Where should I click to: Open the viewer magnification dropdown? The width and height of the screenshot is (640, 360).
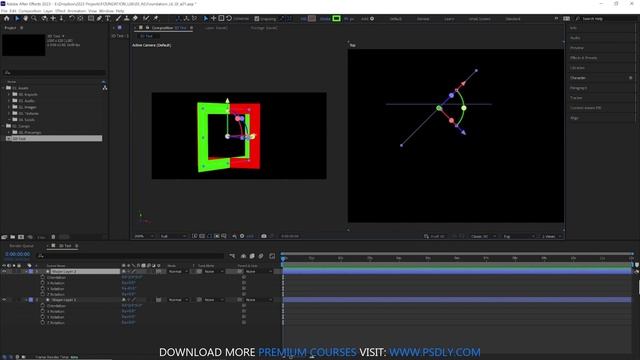pos(144,236)
